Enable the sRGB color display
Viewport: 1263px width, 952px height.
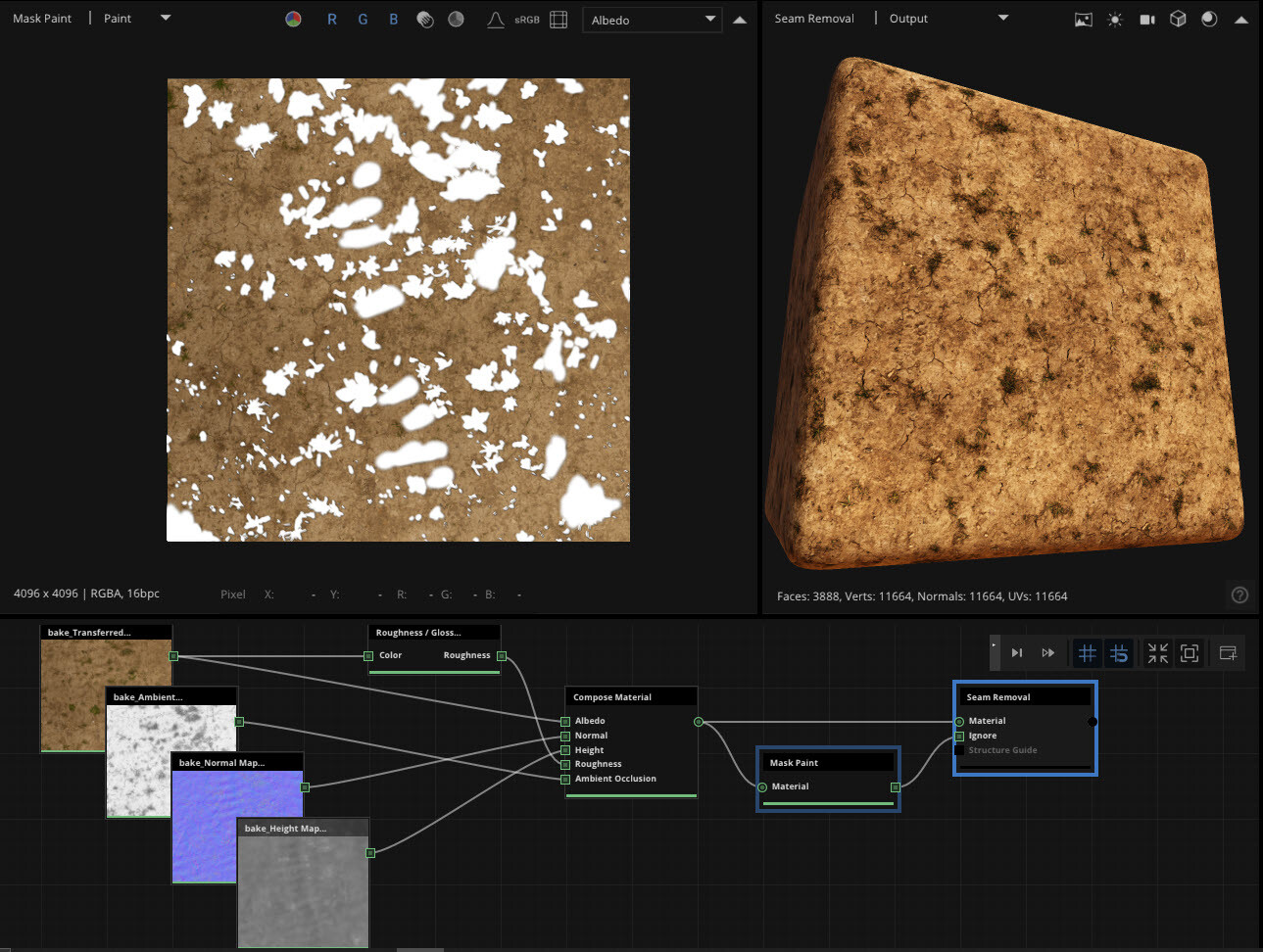pyautogui.click(x=526, y=19)
